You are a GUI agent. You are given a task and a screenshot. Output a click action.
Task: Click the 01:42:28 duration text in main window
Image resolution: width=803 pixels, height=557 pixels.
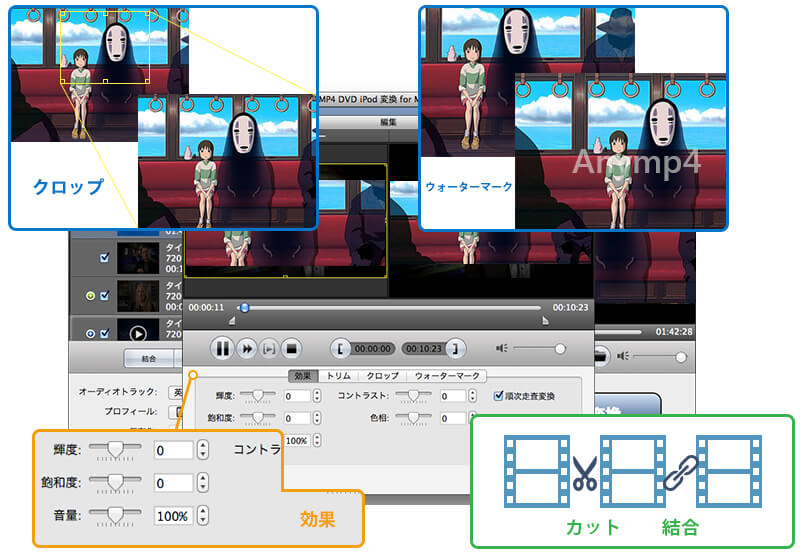[674, 332]
